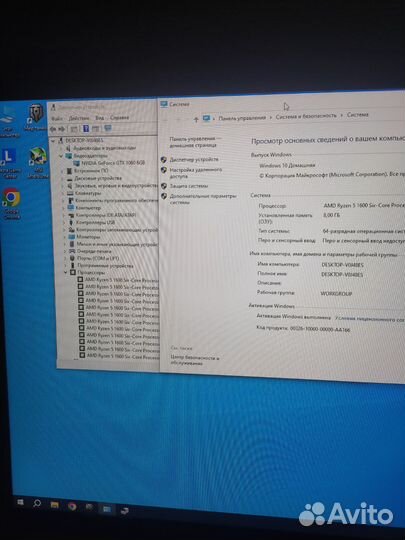This screenshot has height=540, width=405.
Task: Collapse the Процессоры category
Action: point(65,272)
